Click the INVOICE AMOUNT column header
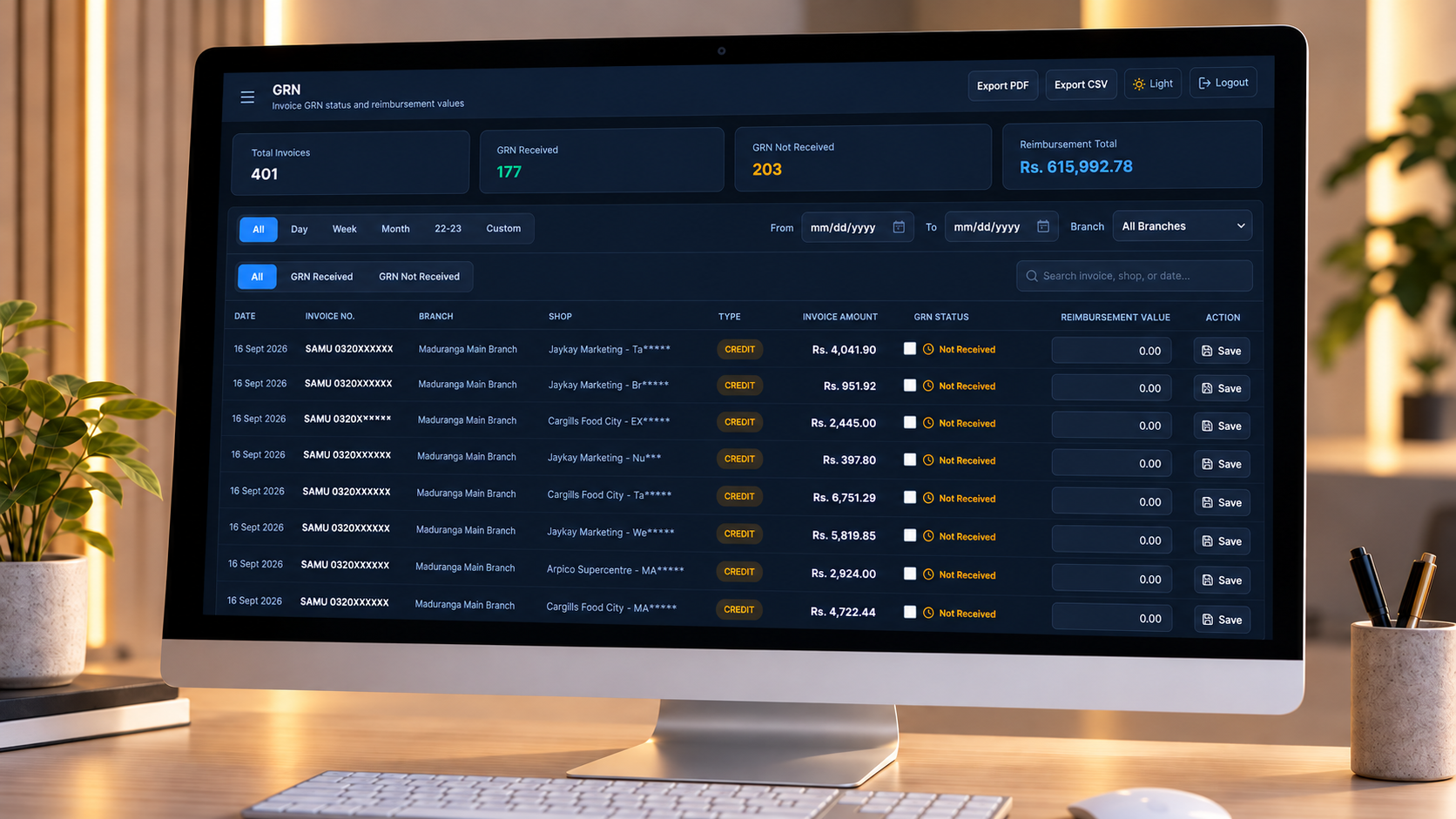 [x=839, y=317]
